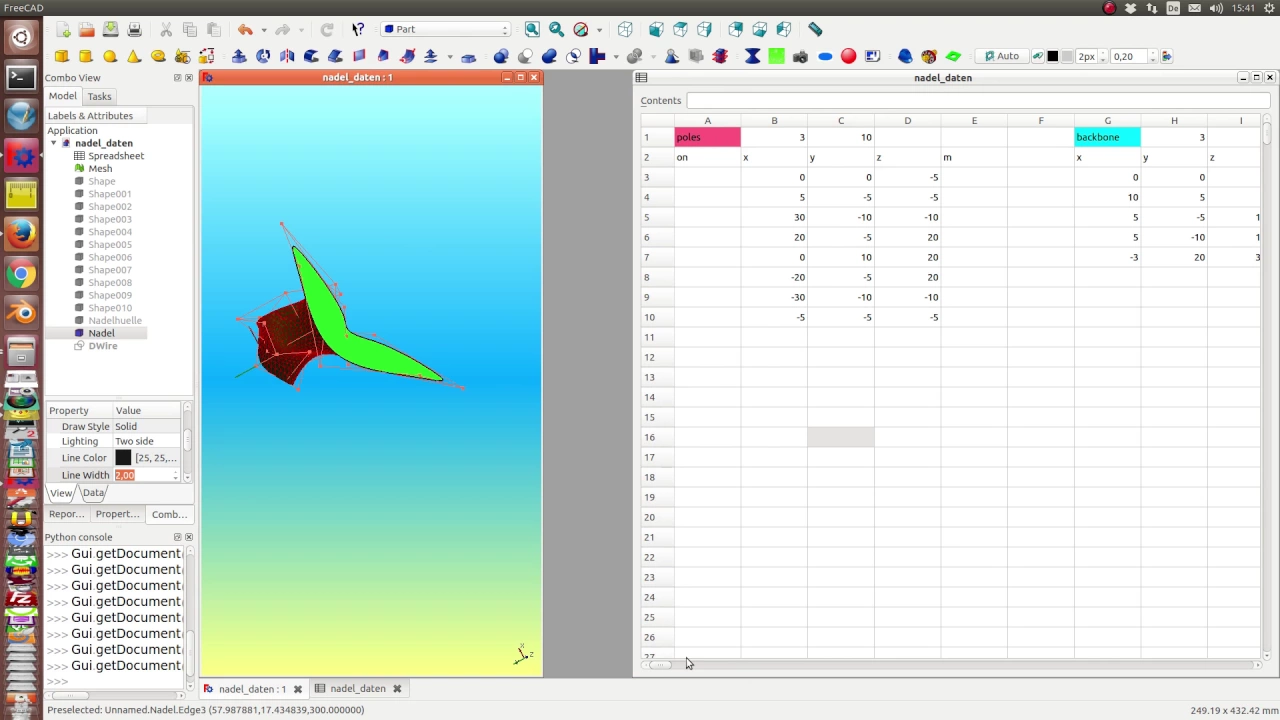Image resolution: width=1280 pixels, height=720 pixels.
Task: Select Mesh in the model tree
Action: [x=100, y=169]
